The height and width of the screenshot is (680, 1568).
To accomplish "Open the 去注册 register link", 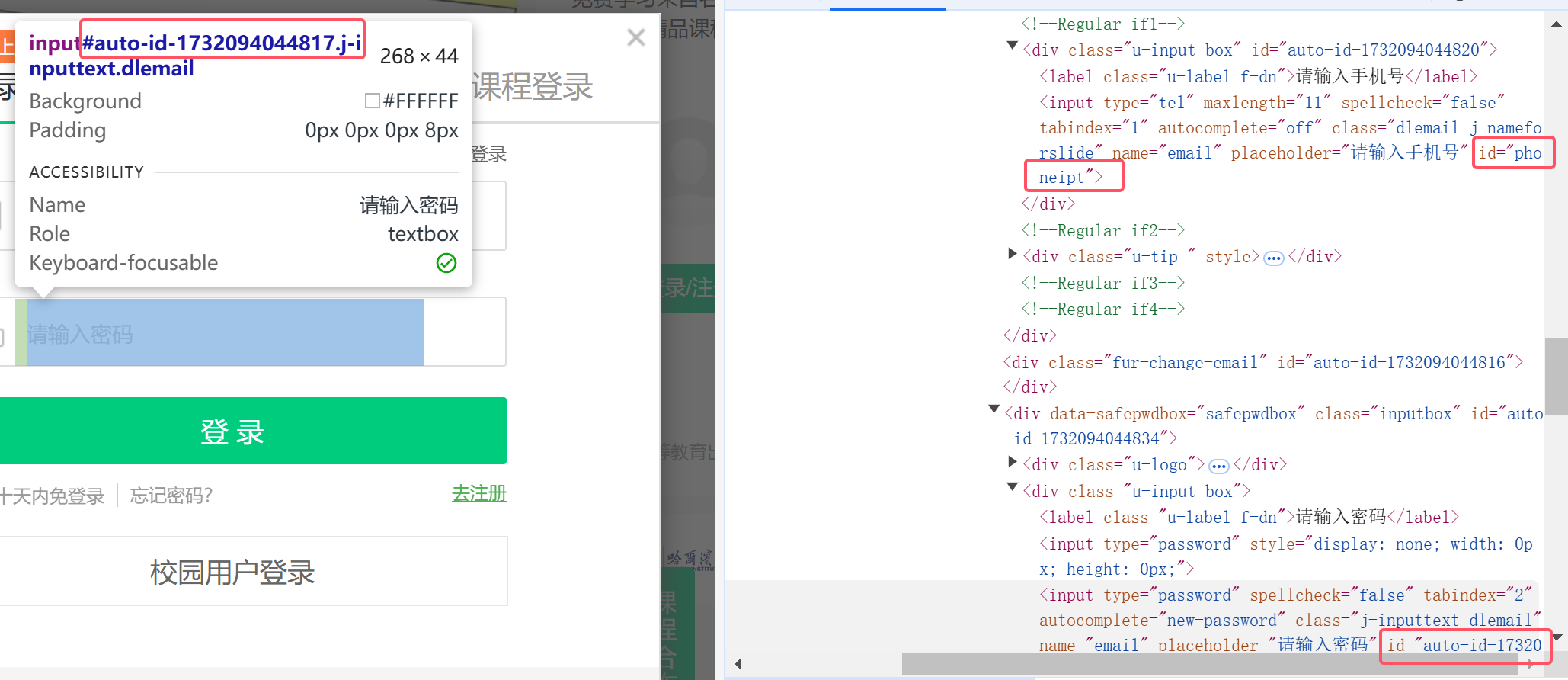I will (x=478, y=494).
